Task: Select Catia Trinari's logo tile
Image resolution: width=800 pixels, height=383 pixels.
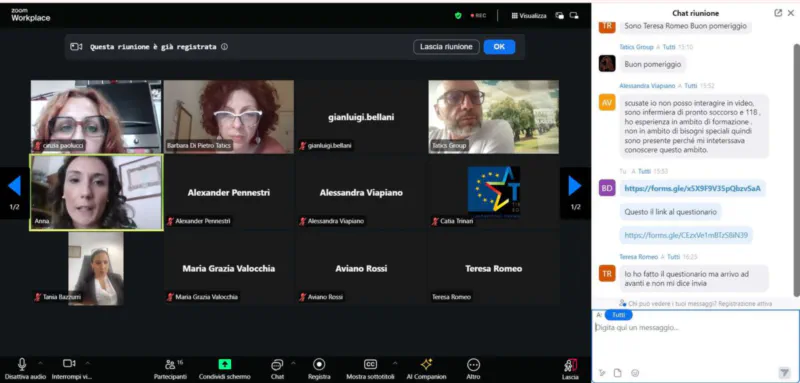Action: click(x=493, y=192)
